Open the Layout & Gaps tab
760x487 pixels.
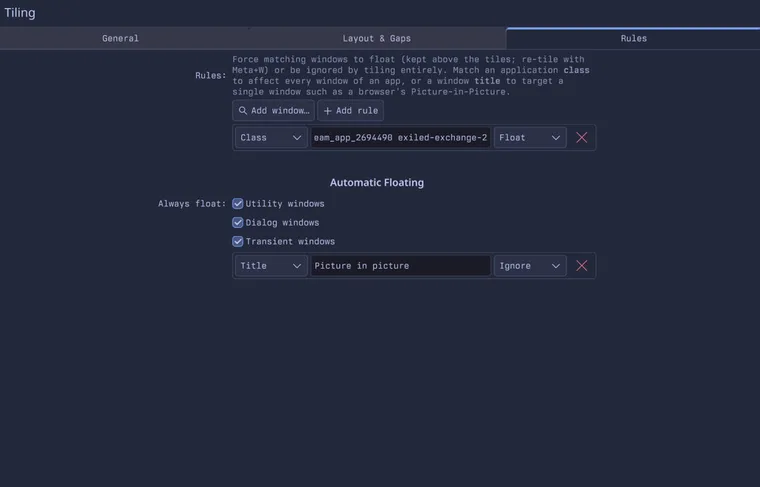pos(377,38)
